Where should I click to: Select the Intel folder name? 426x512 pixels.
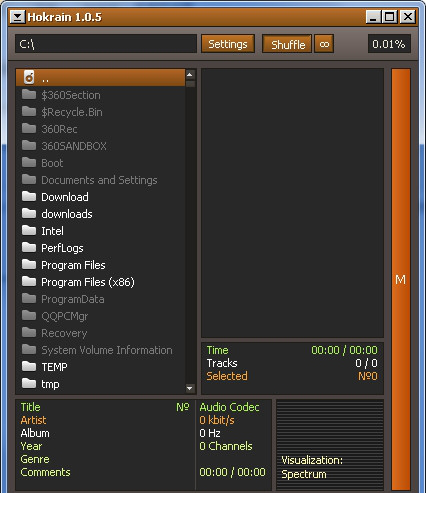click(52, 231)
